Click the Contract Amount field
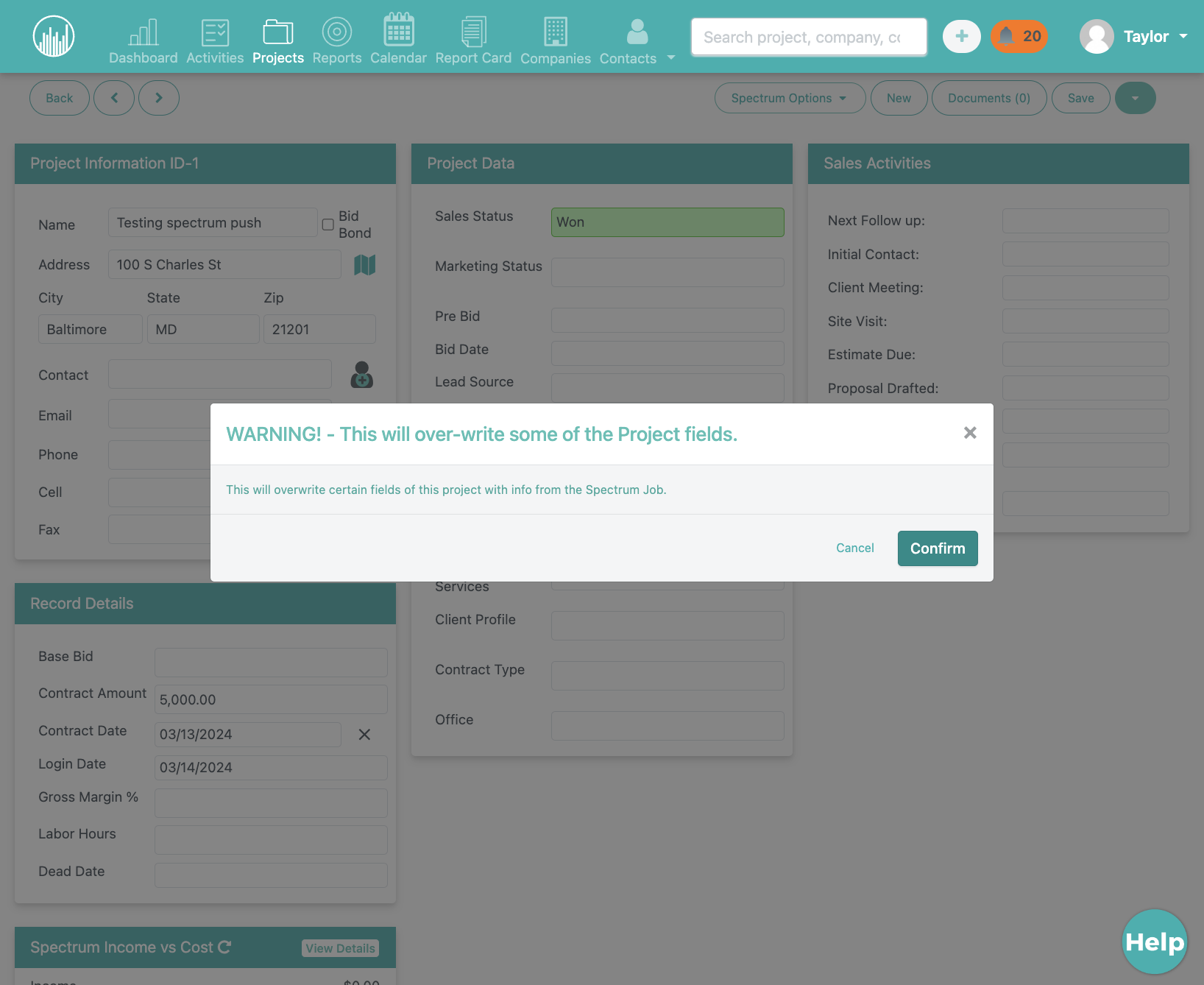 [271, 699]
